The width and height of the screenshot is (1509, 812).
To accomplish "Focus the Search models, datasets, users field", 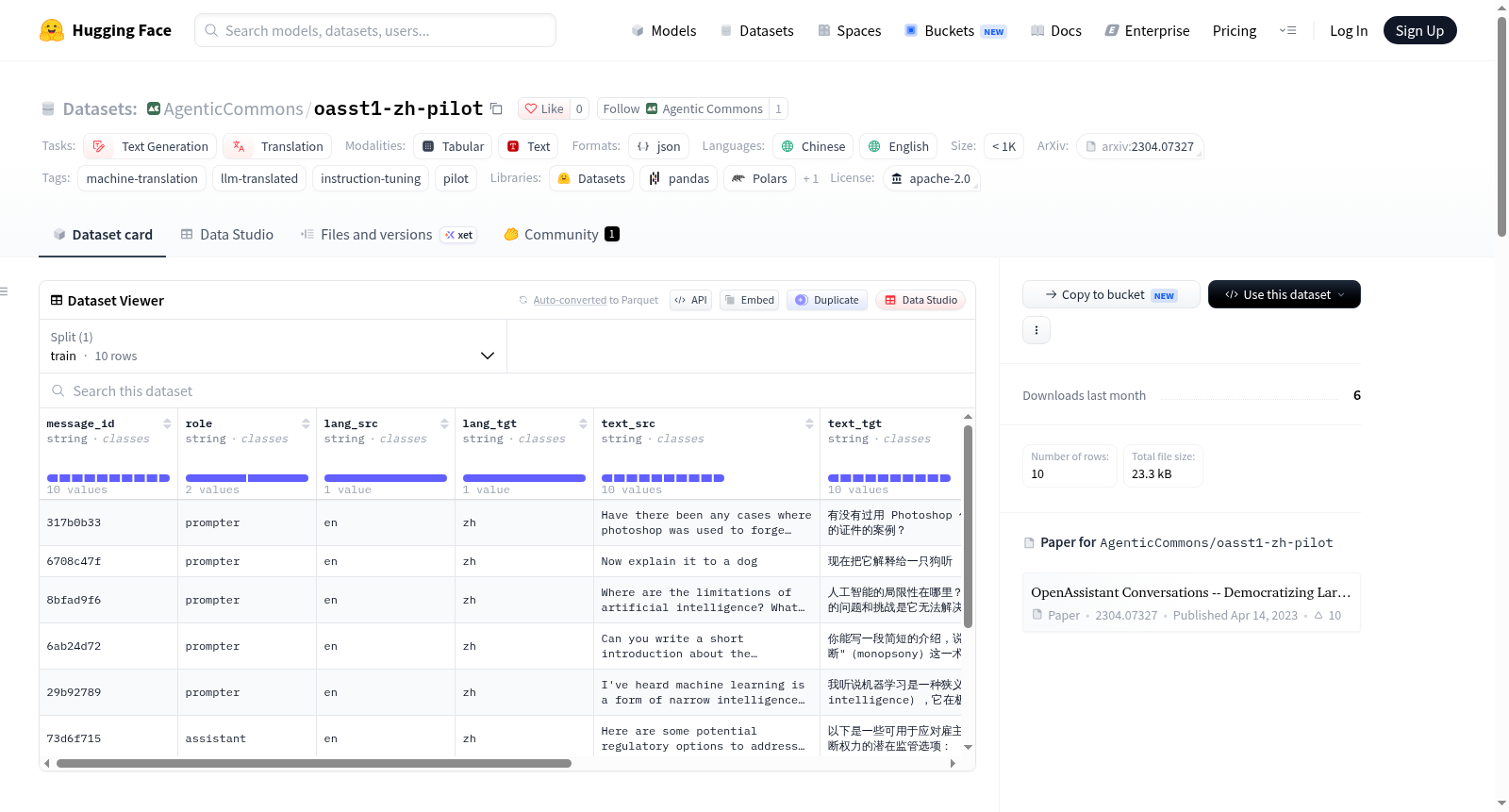I will tap(375, 31).
